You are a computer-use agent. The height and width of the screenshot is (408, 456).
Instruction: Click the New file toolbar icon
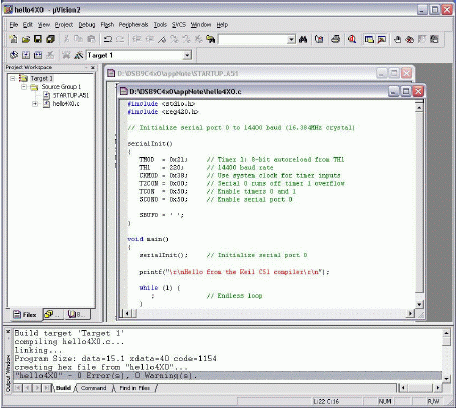(x=13, y=39)
